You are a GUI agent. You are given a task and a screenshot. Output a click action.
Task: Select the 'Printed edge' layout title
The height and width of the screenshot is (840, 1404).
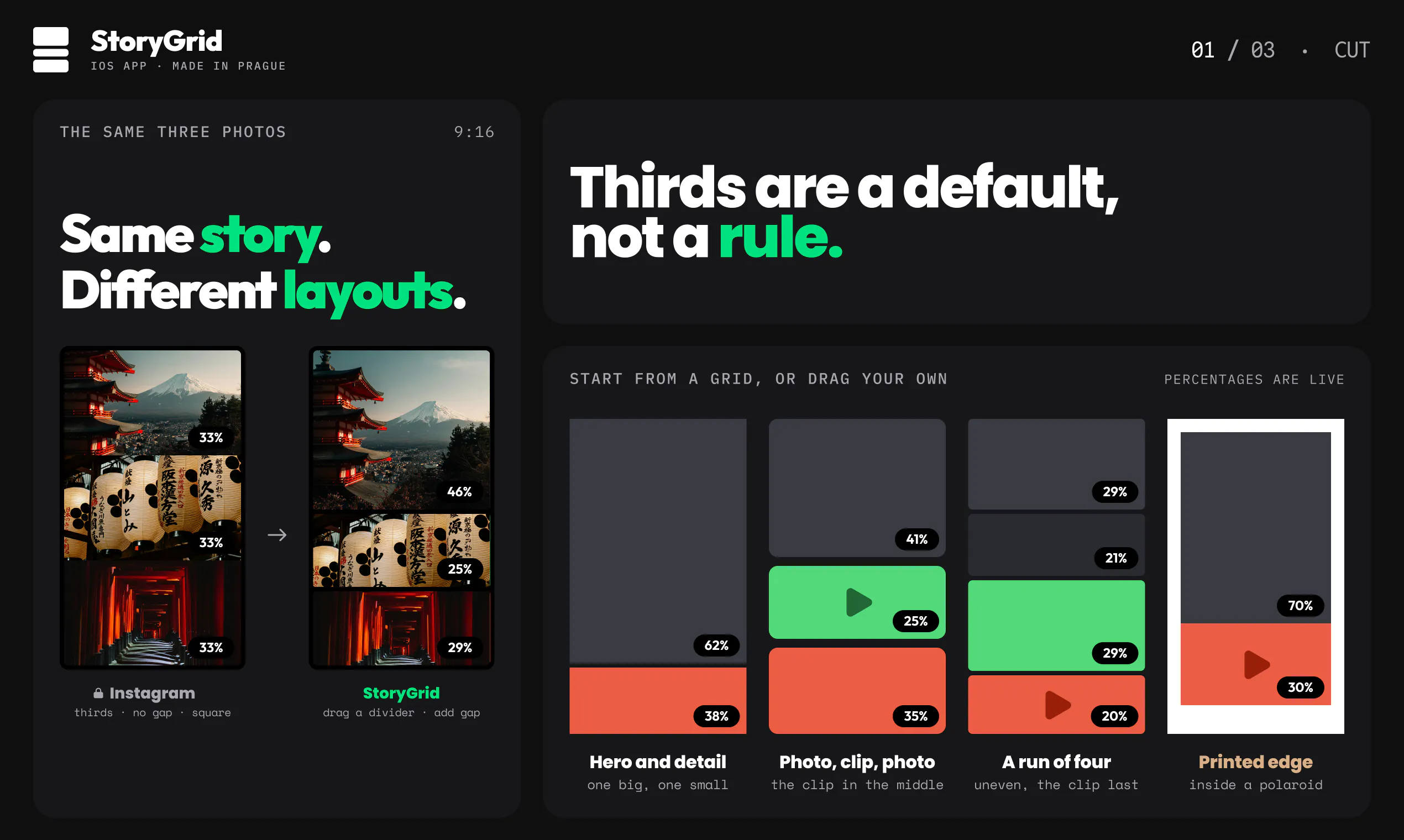tap(1256, 762)
